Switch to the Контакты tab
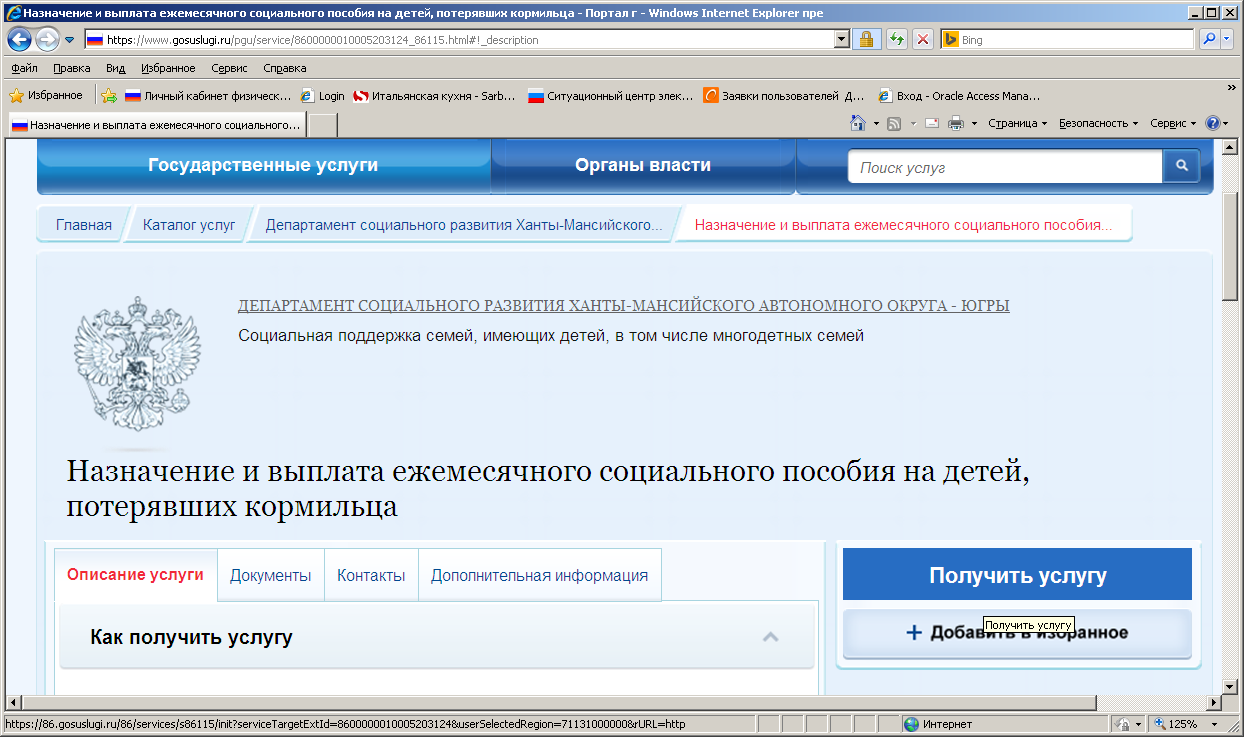This screenshot has height=737, width=1244. (x=371, y=576)
